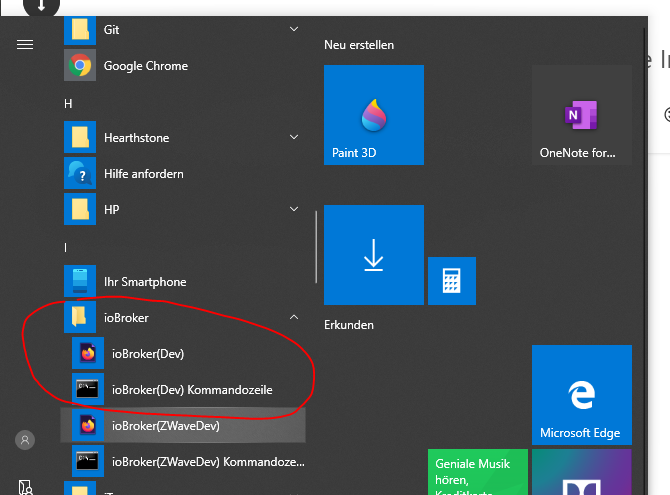Click the app list scrollbar thumb

(316, 247)
